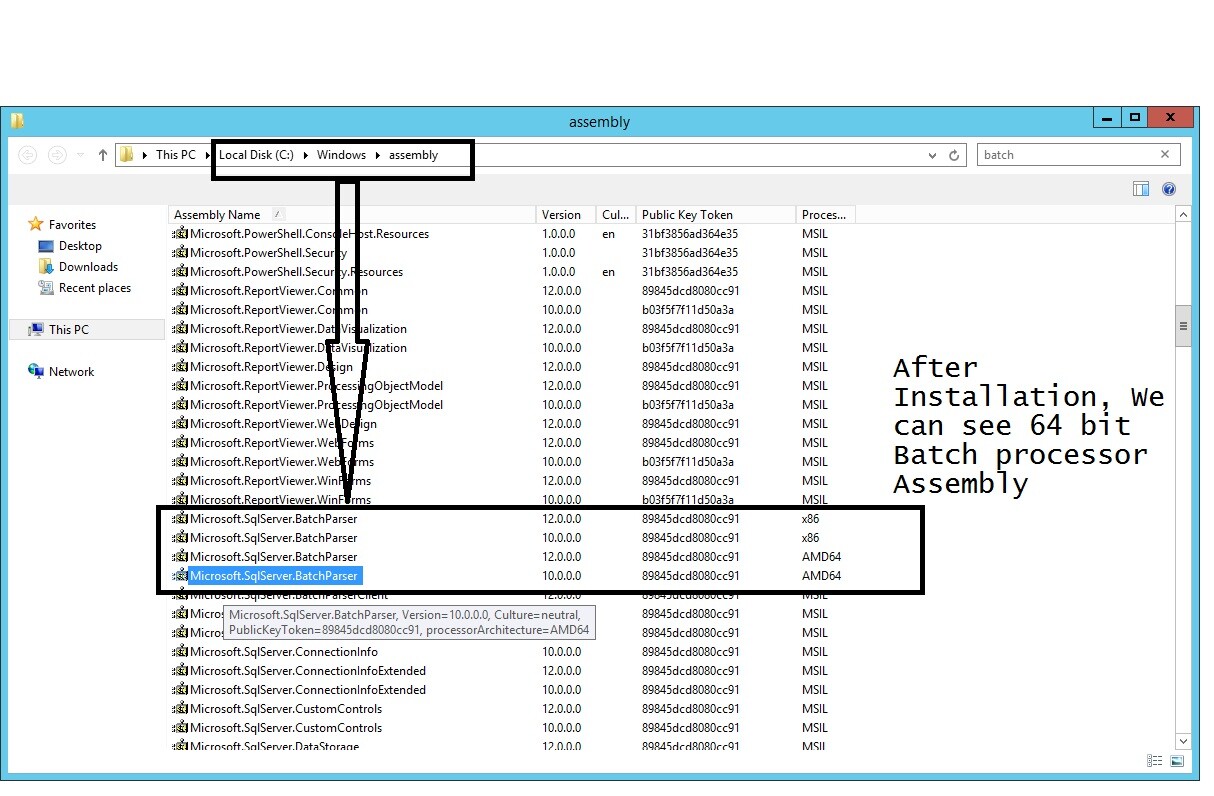Click the list scrollbar down arrow
This screenshot has height=796, width=1214.
[x=1183, y=741]
